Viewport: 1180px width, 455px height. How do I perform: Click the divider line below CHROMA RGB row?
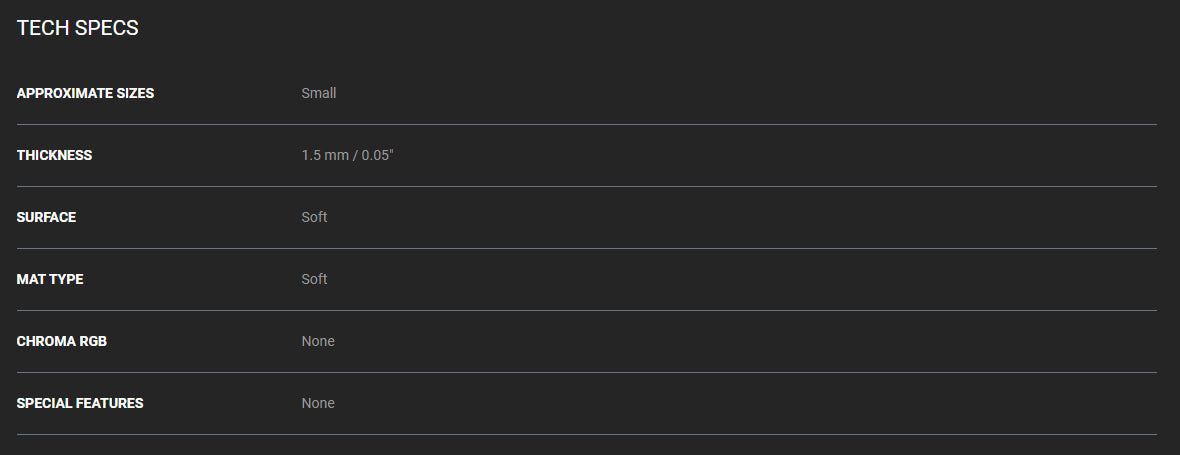click(586, 372)
